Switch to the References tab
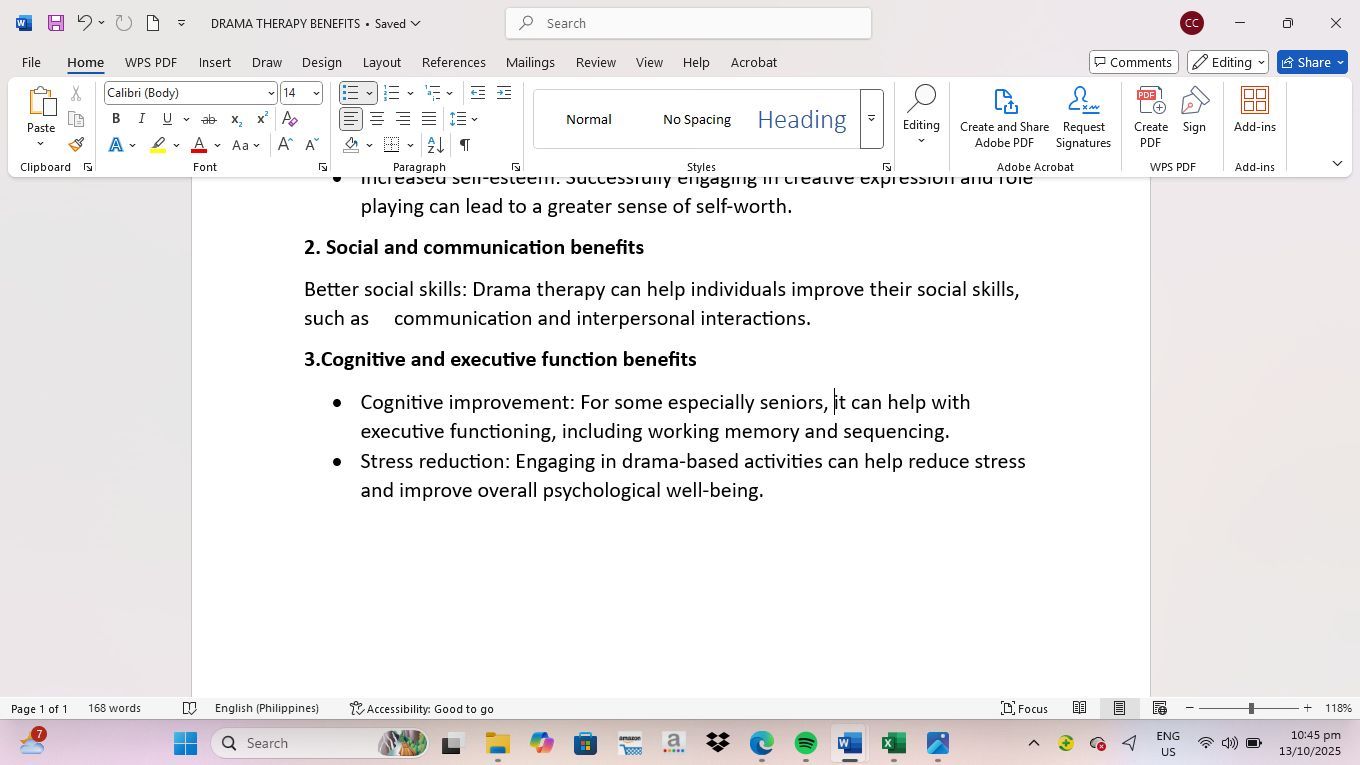 point(453,62)
